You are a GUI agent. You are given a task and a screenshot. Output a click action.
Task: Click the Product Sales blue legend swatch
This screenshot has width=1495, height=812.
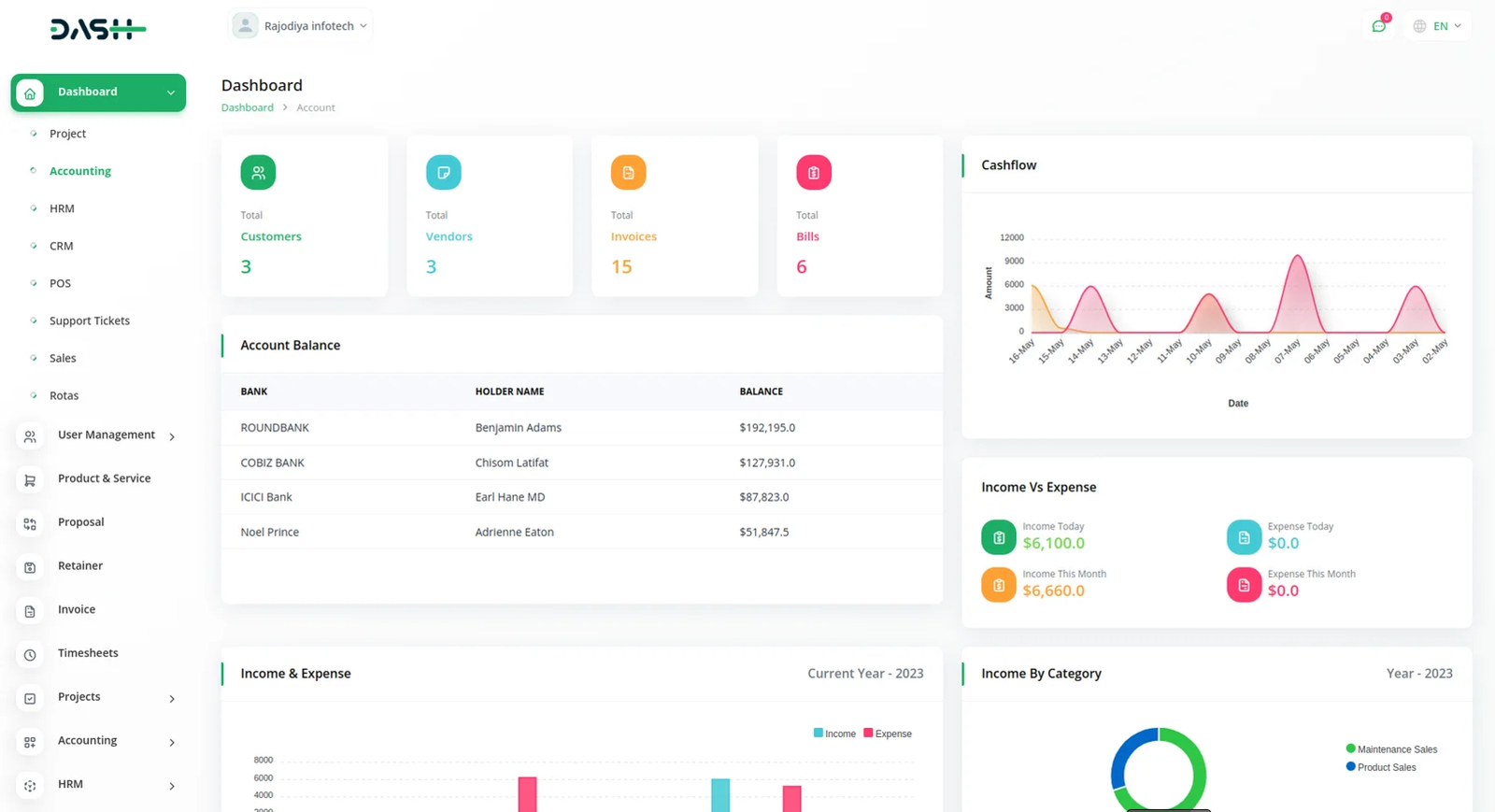tap(1350, 767)
